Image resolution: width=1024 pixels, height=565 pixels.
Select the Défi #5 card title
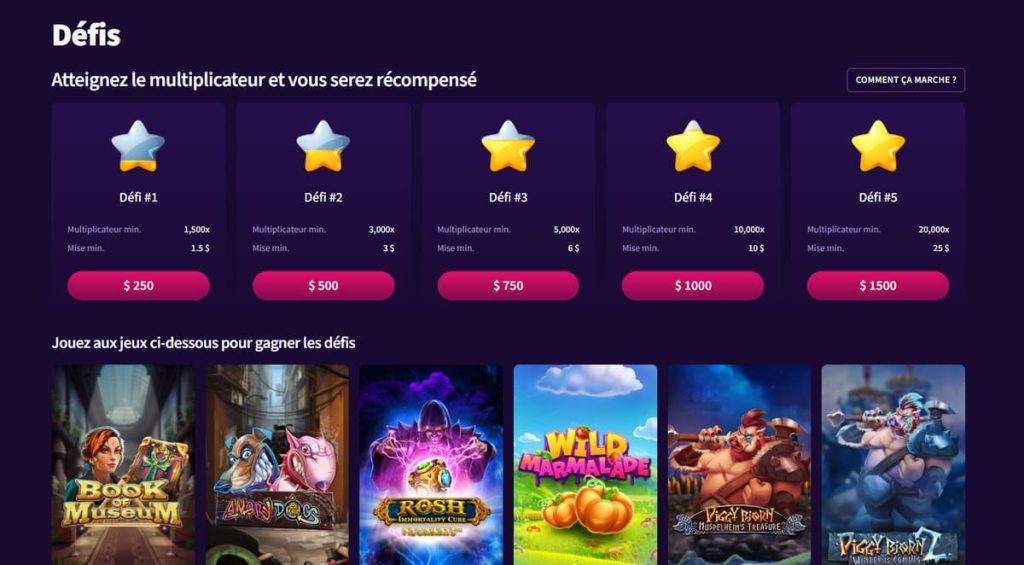click(878, 197)
